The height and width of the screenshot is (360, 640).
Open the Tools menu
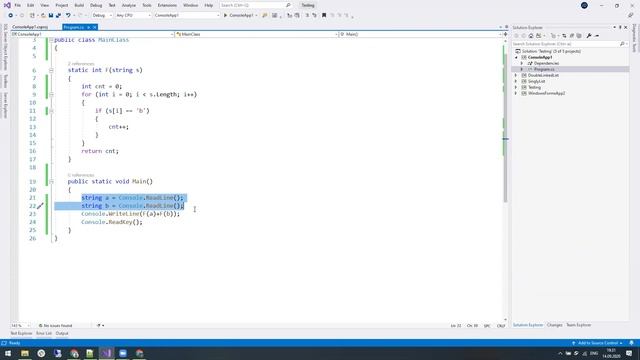pyautogui.click(x=147, y=5)
